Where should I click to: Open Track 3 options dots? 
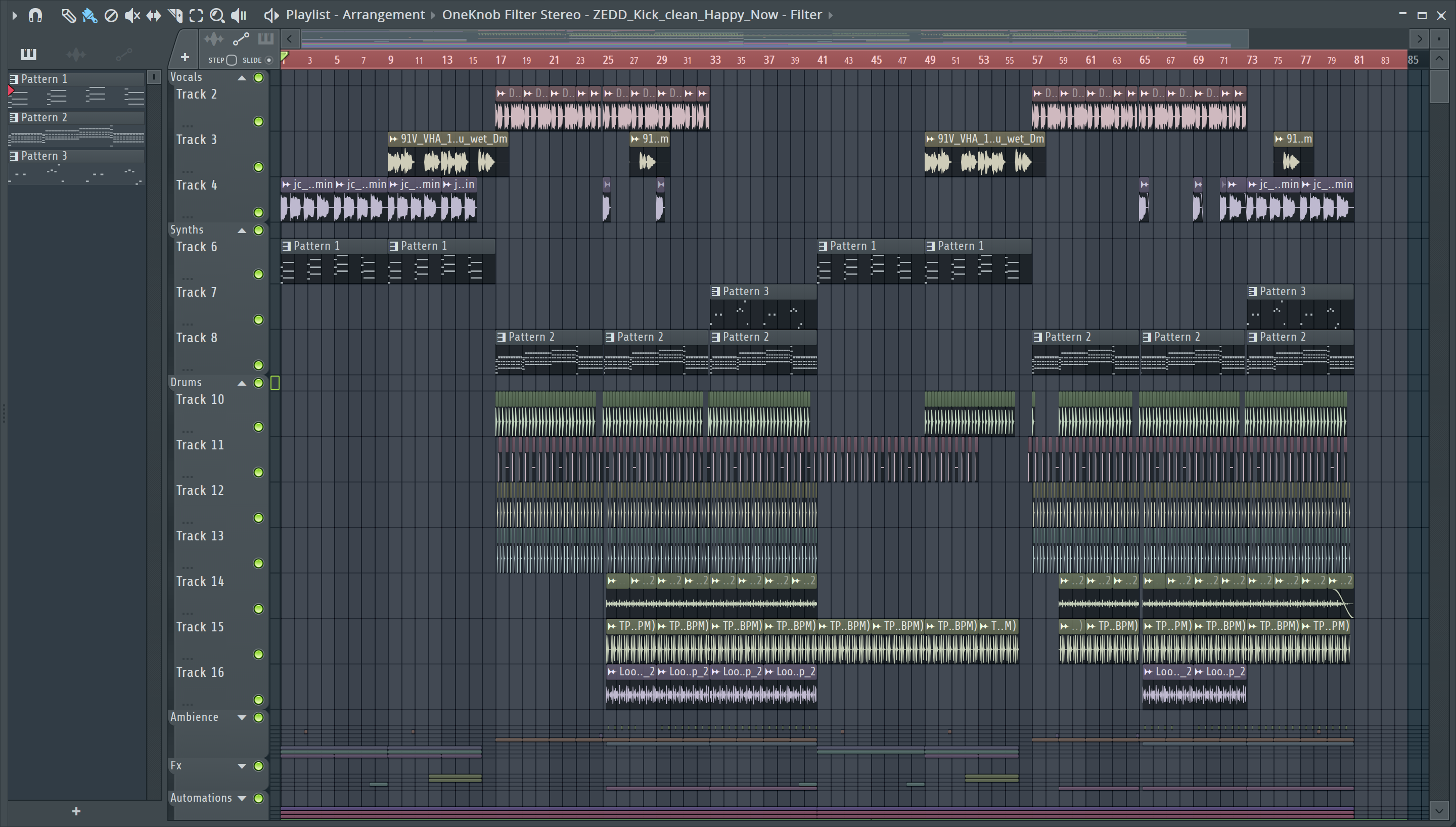tap(188, 171)
